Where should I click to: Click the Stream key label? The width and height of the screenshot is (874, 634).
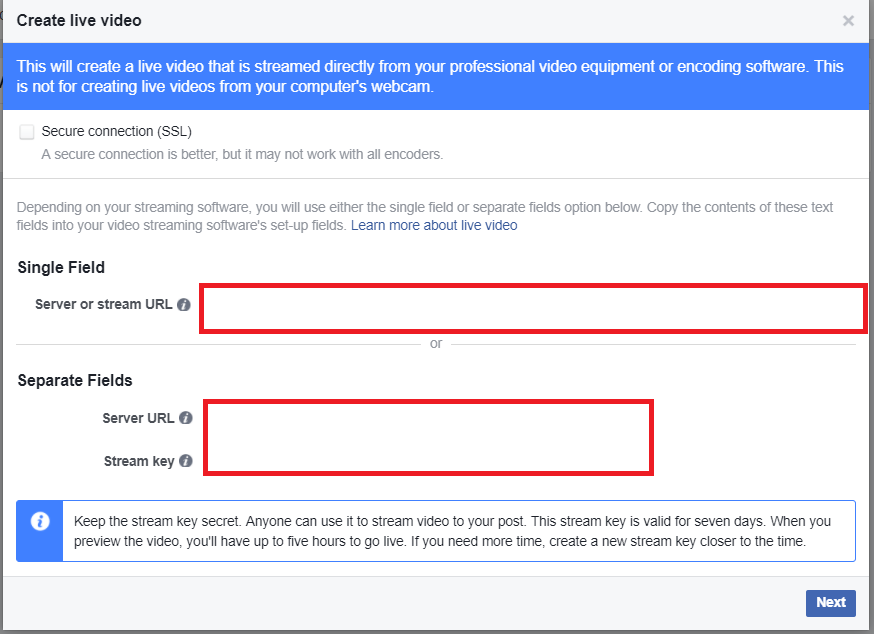pyautogui.click(x=139, y=461)
